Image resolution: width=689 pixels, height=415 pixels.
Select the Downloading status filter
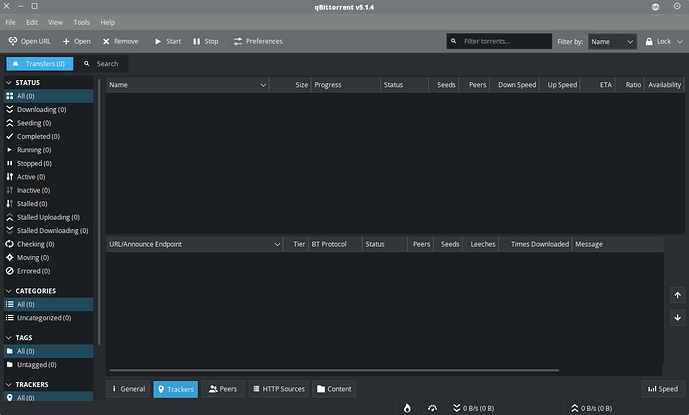coord(41,109)
